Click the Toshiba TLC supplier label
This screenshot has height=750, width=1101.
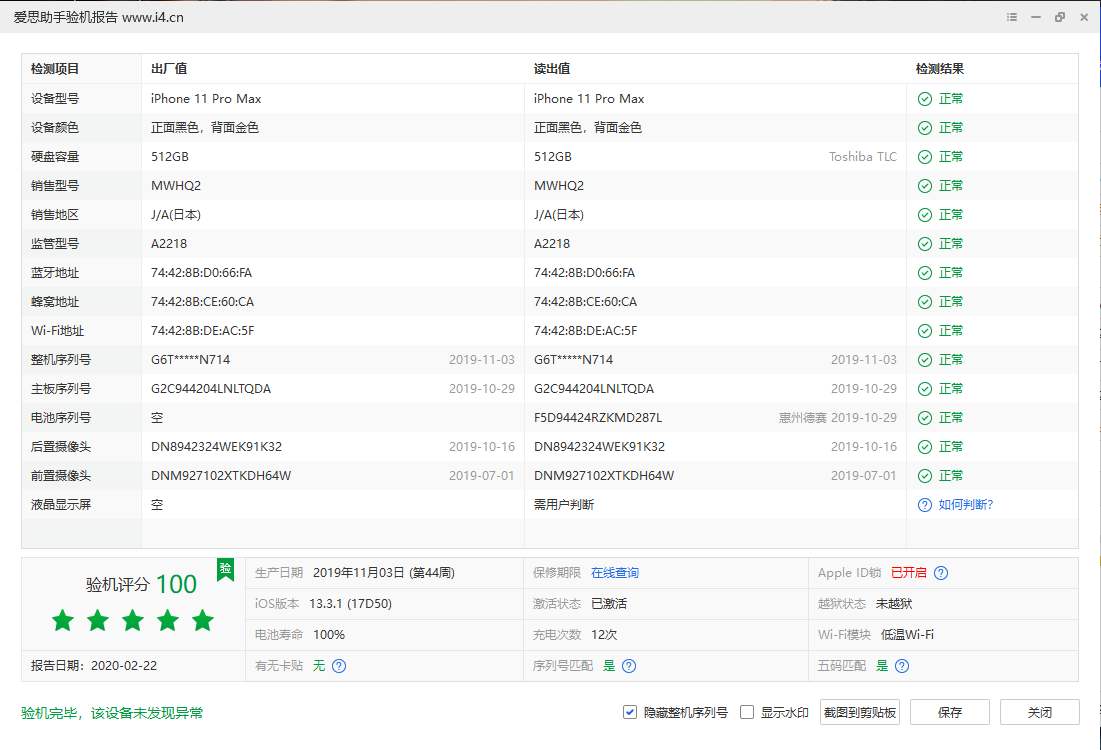point(862,156)
